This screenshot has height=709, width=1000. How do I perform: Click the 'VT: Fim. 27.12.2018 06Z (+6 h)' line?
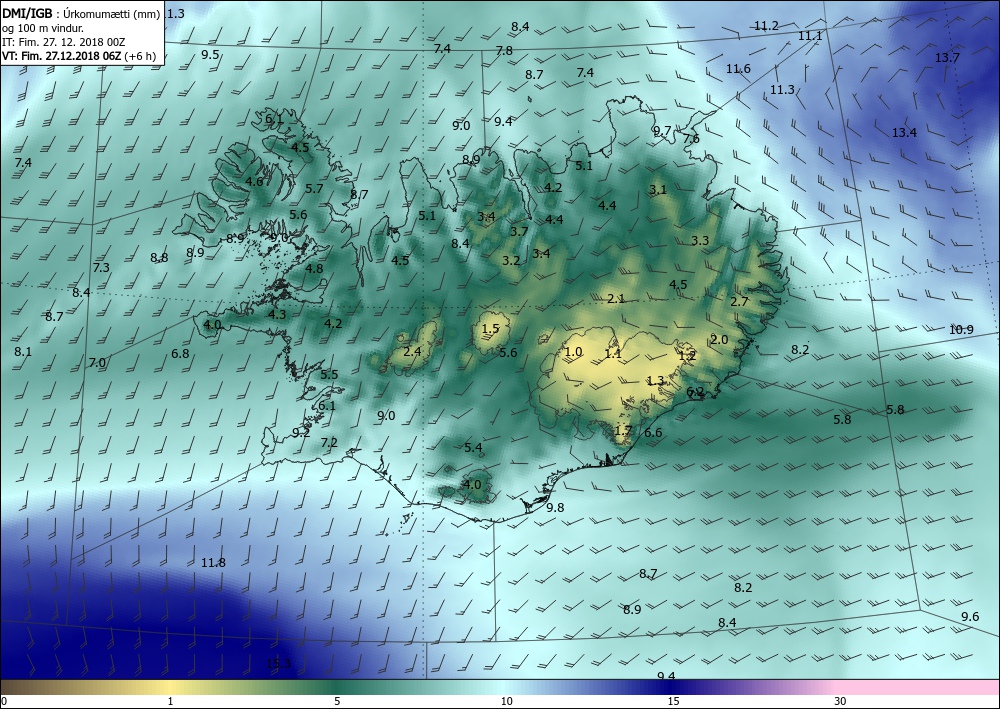[79, 56]
